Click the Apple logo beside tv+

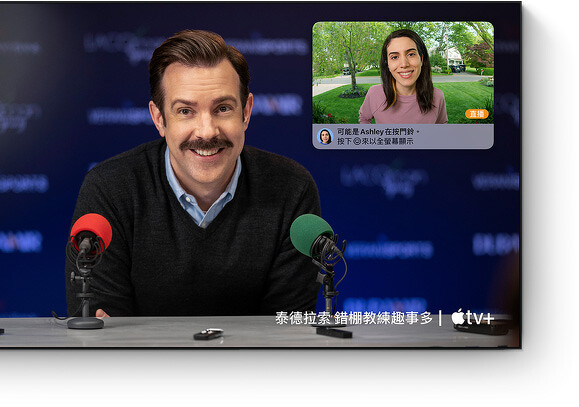(458, 317)
